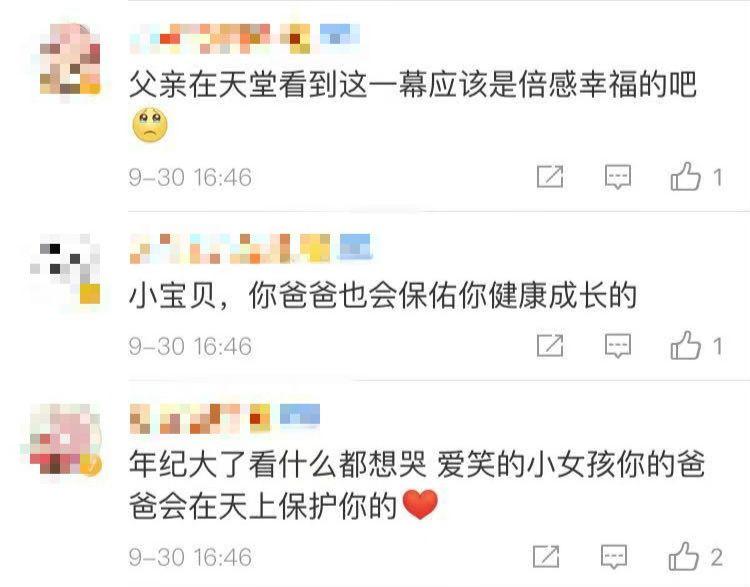Toggle thumbs-up on the comment with 2 likes

(683, 556)
